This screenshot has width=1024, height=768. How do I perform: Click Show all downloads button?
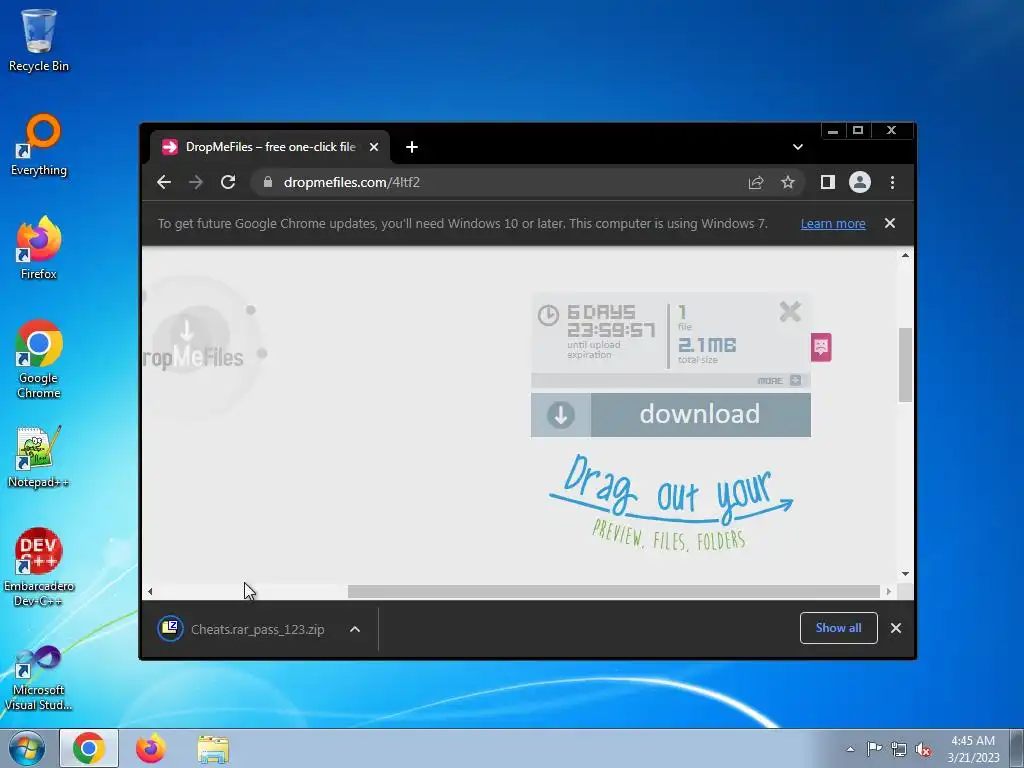pos(838,628)
